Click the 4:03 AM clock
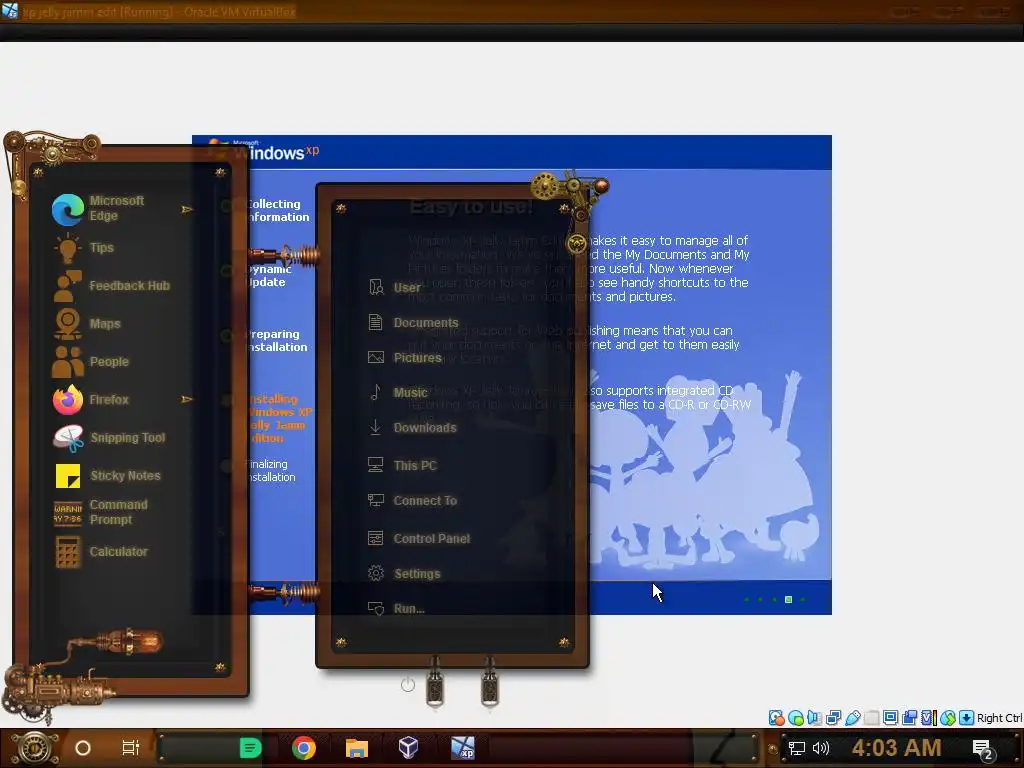The height and width of the screenshot is (768, 1024). [897, 748]
